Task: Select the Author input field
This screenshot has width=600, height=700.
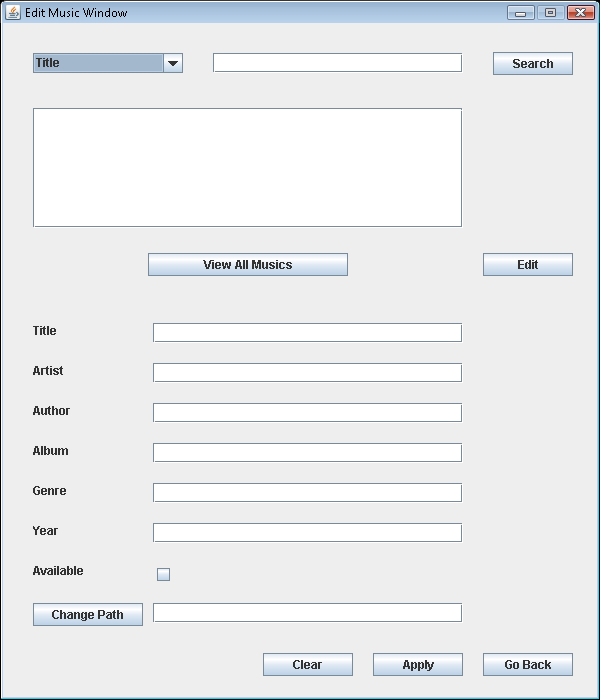Action: point(307,412)
